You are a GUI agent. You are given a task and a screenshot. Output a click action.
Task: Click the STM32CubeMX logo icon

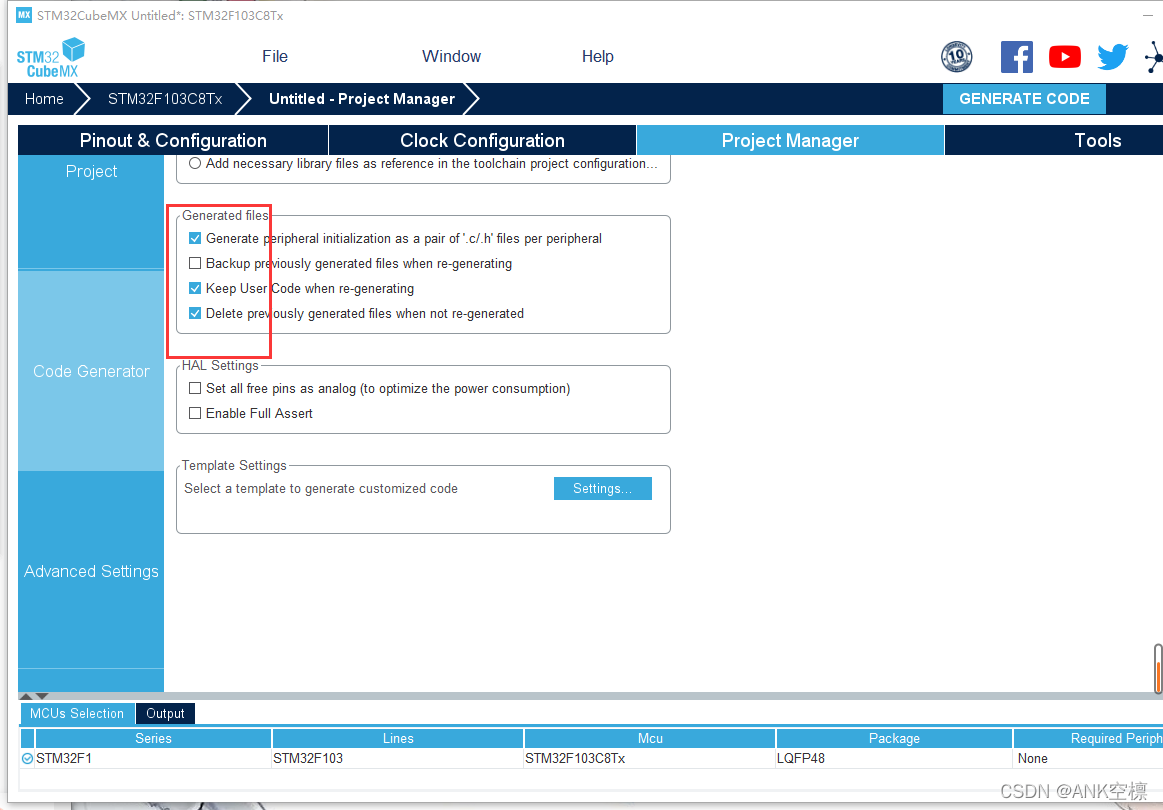pos(50,58)
